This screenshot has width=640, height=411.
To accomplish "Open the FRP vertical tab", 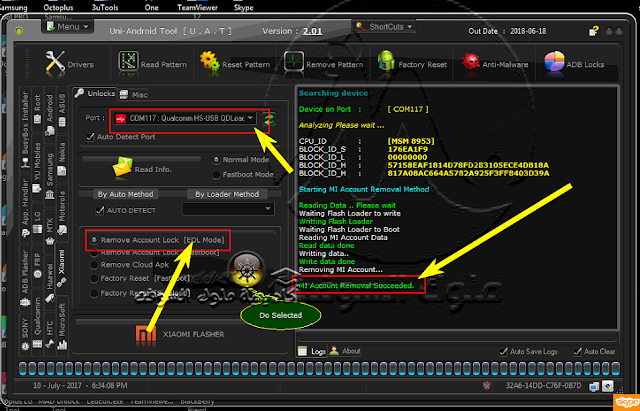I will coord(37,266).
